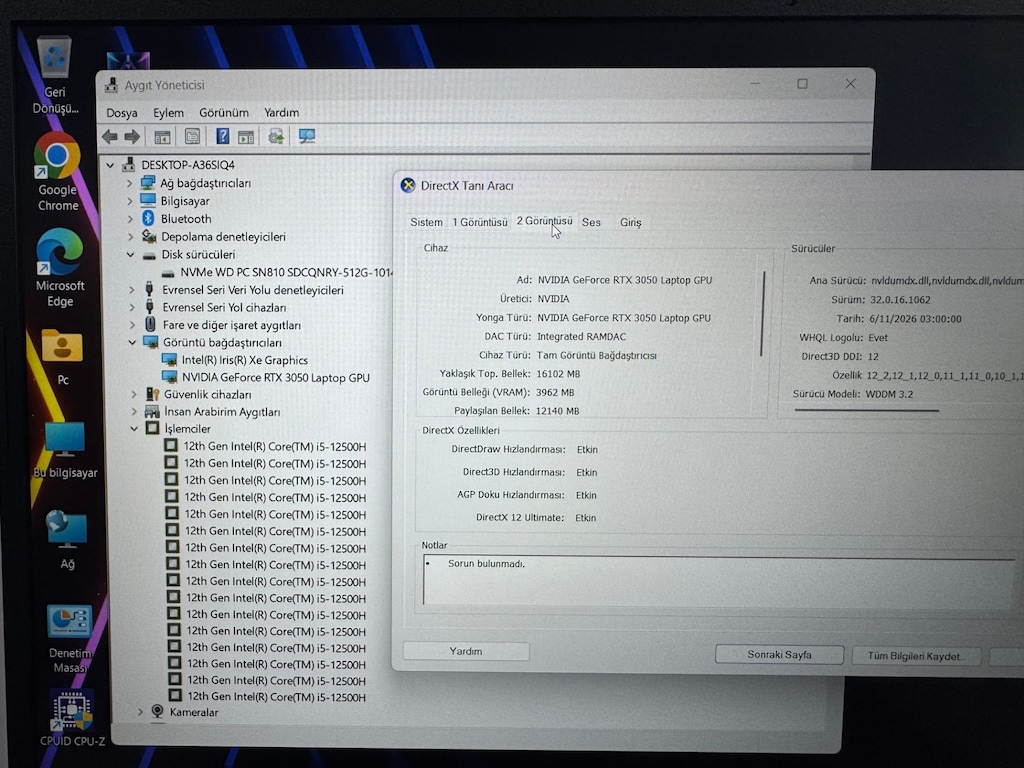Click the blue question mark help icon
The height and width of the screenshot is (768, 1024).
click(223, 136)
